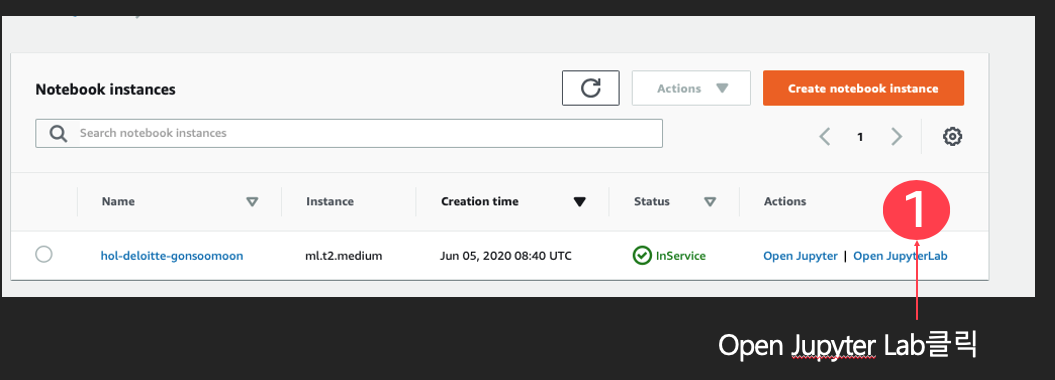Click the Instance column header
The height and width of the screenshot is (380, 1055).
[x=330, y=202]
